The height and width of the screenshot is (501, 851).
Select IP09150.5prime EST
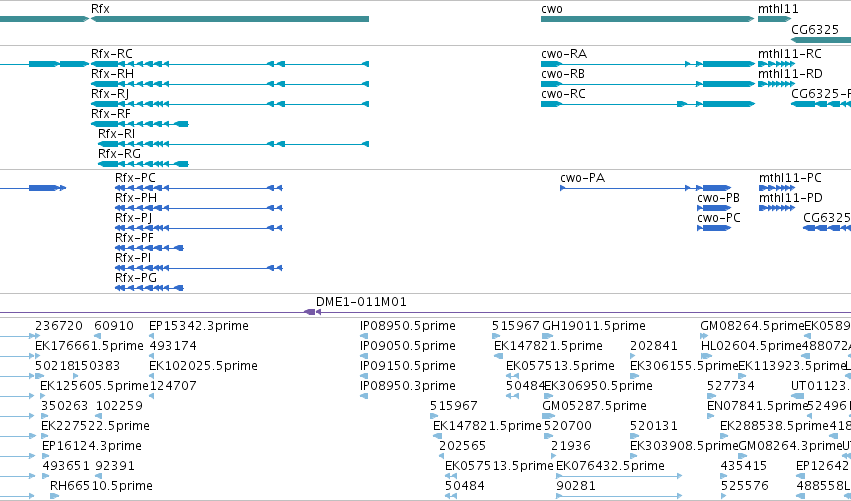click(408, 366)
